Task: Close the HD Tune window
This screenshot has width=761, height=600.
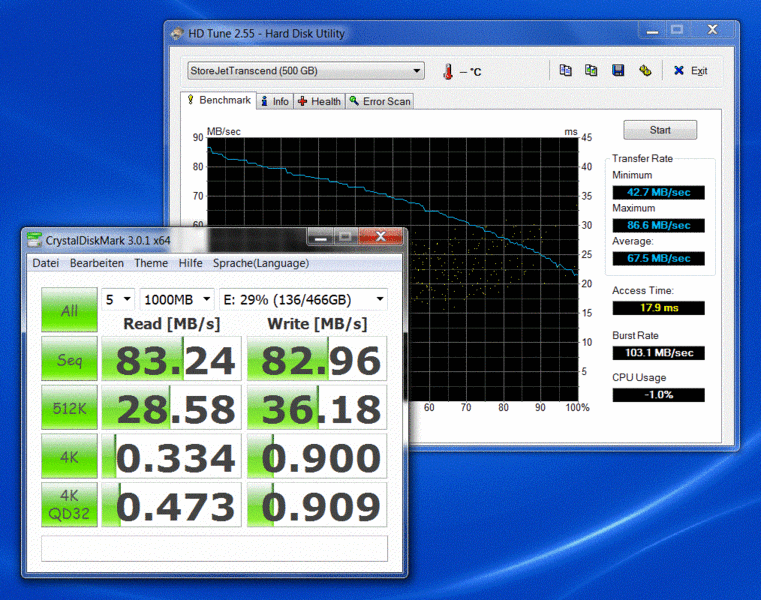Action: tap(712, 30)
